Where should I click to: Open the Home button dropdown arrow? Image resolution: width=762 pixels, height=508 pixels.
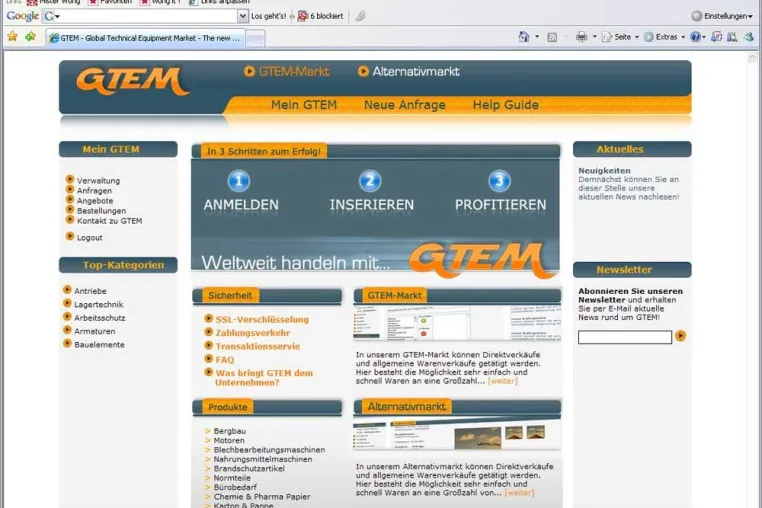click(x=537, y=37)
